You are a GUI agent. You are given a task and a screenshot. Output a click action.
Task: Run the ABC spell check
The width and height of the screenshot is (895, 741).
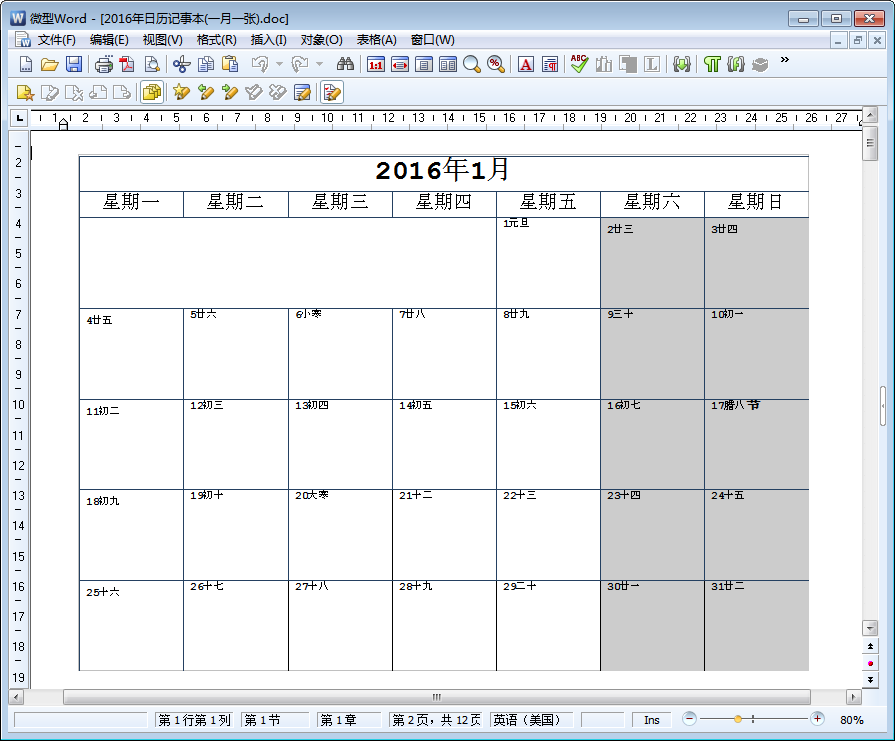point(579,64)
